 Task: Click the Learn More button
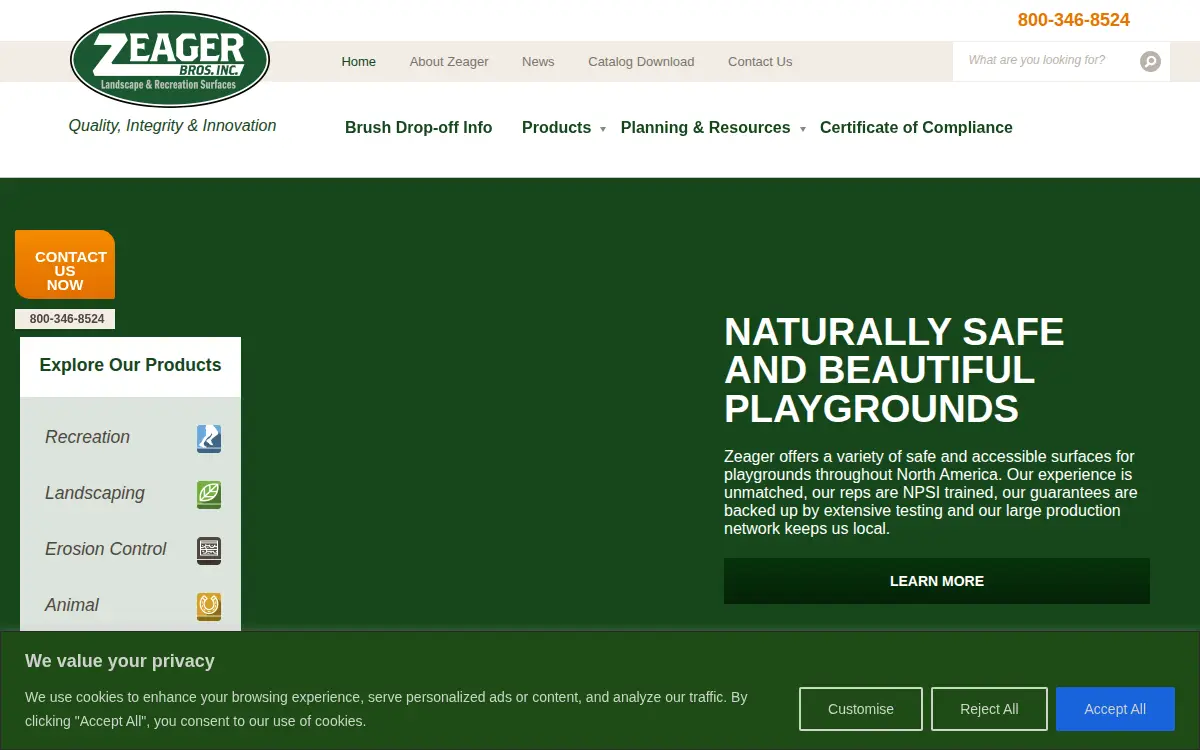pyautogui.click(x=937, y=581)
